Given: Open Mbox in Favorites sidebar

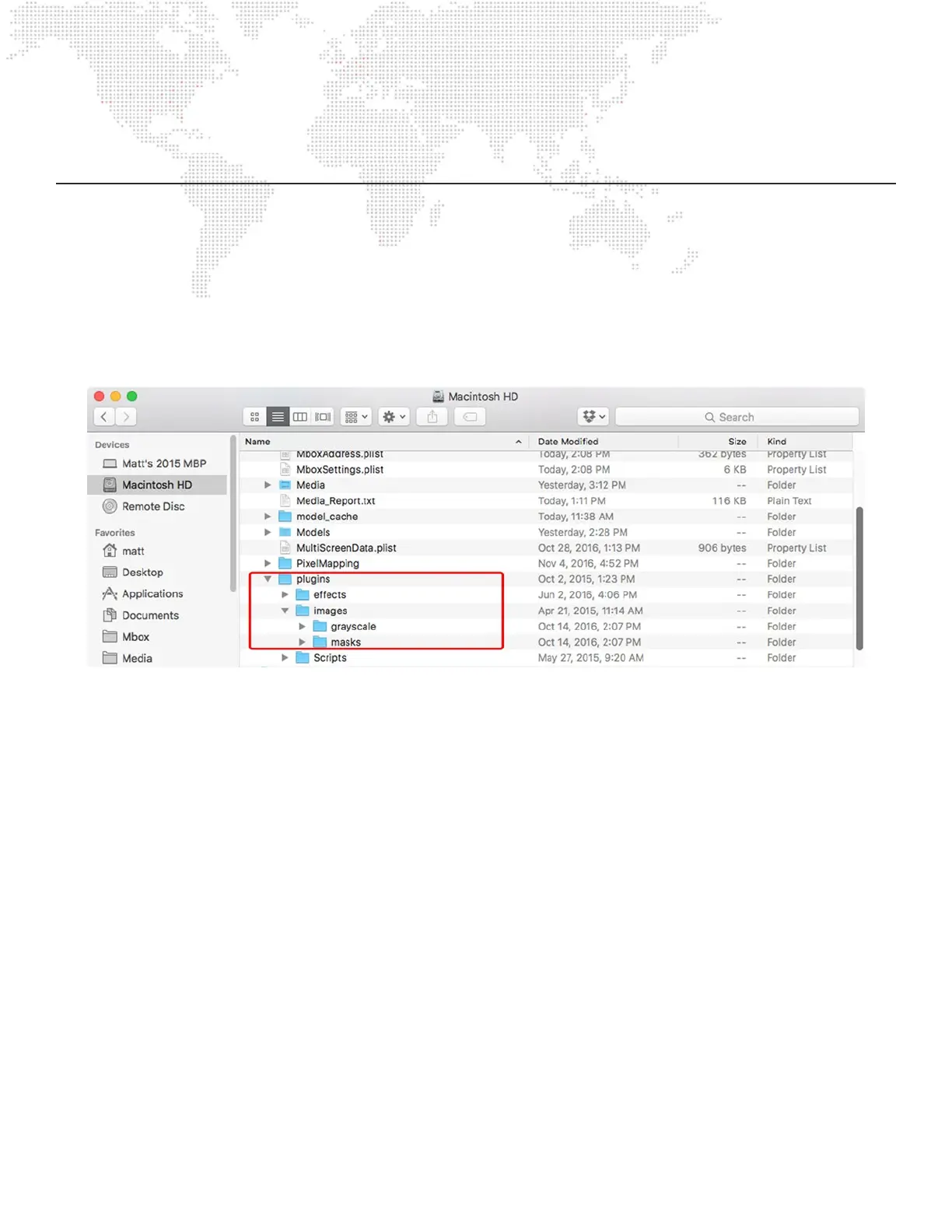Looking at the screenshot, I should [157, 636].
